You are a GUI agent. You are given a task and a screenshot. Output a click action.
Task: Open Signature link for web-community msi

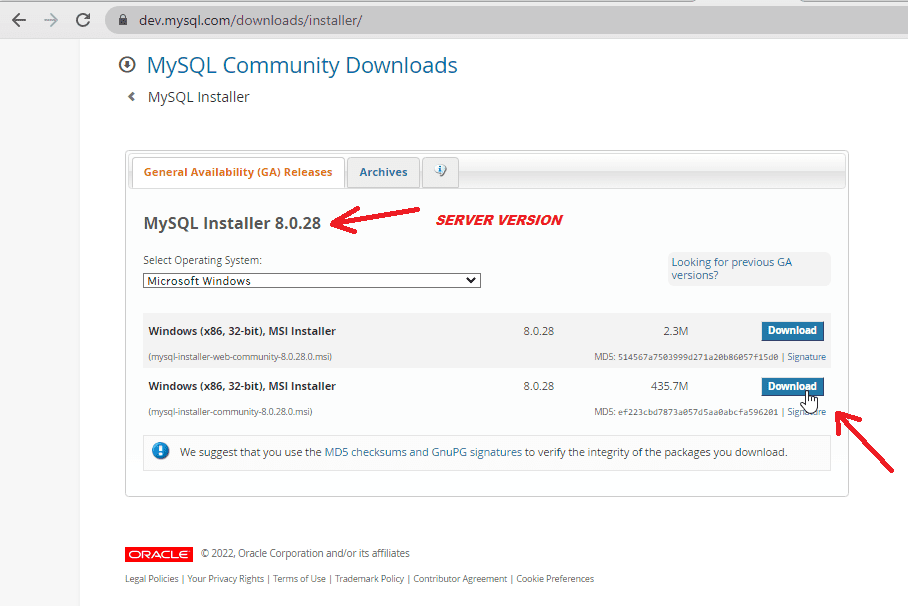(806, 357)
